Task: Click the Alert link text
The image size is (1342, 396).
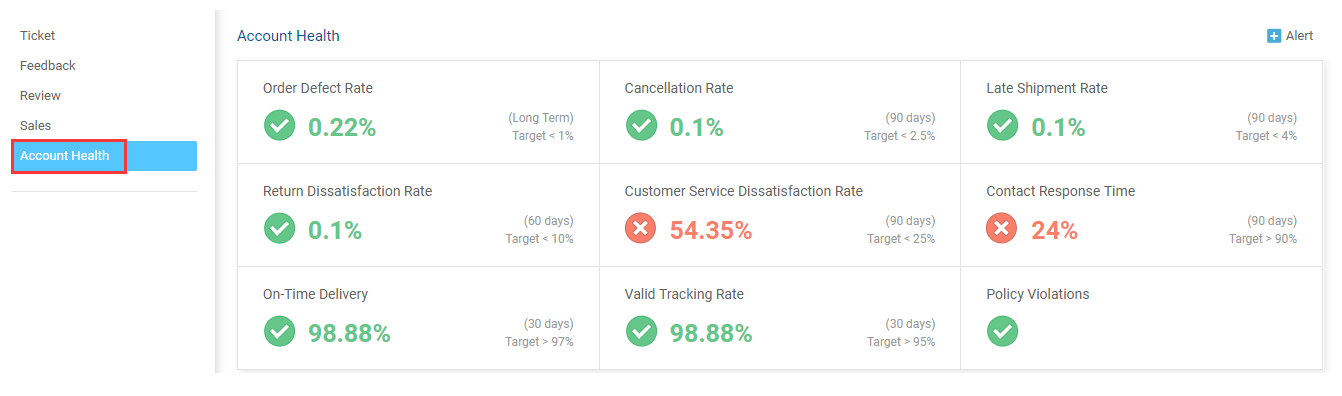Action: coord(1299,36)
